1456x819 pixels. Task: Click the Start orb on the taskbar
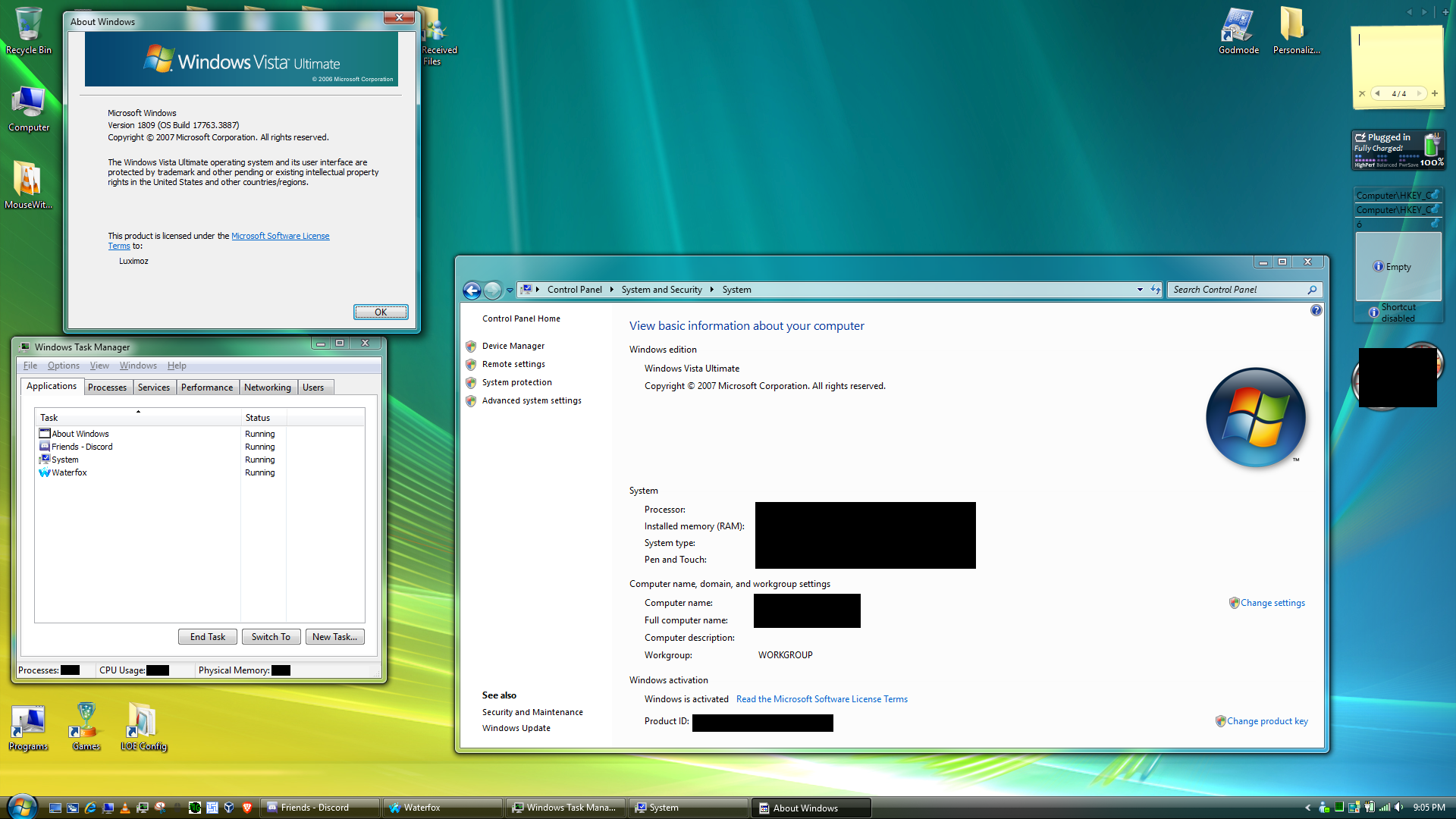click(x=22, y=807)
